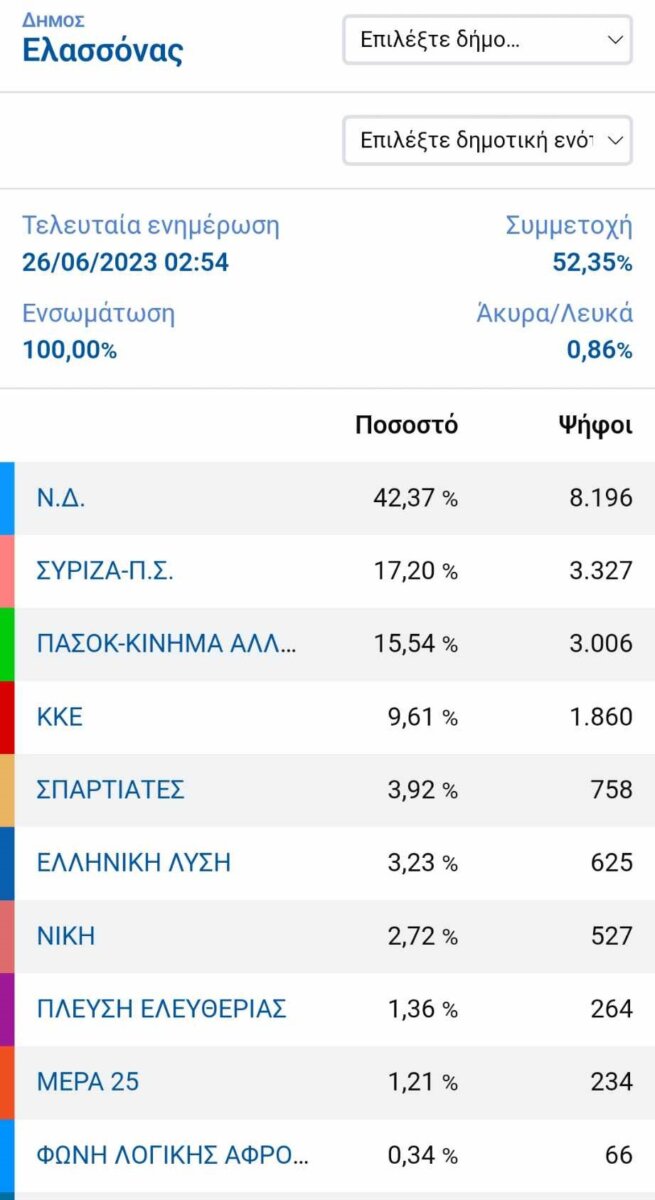Click the 'Ψήφοι' column header
Screen dimensions: 655x1200
[595, 425]
